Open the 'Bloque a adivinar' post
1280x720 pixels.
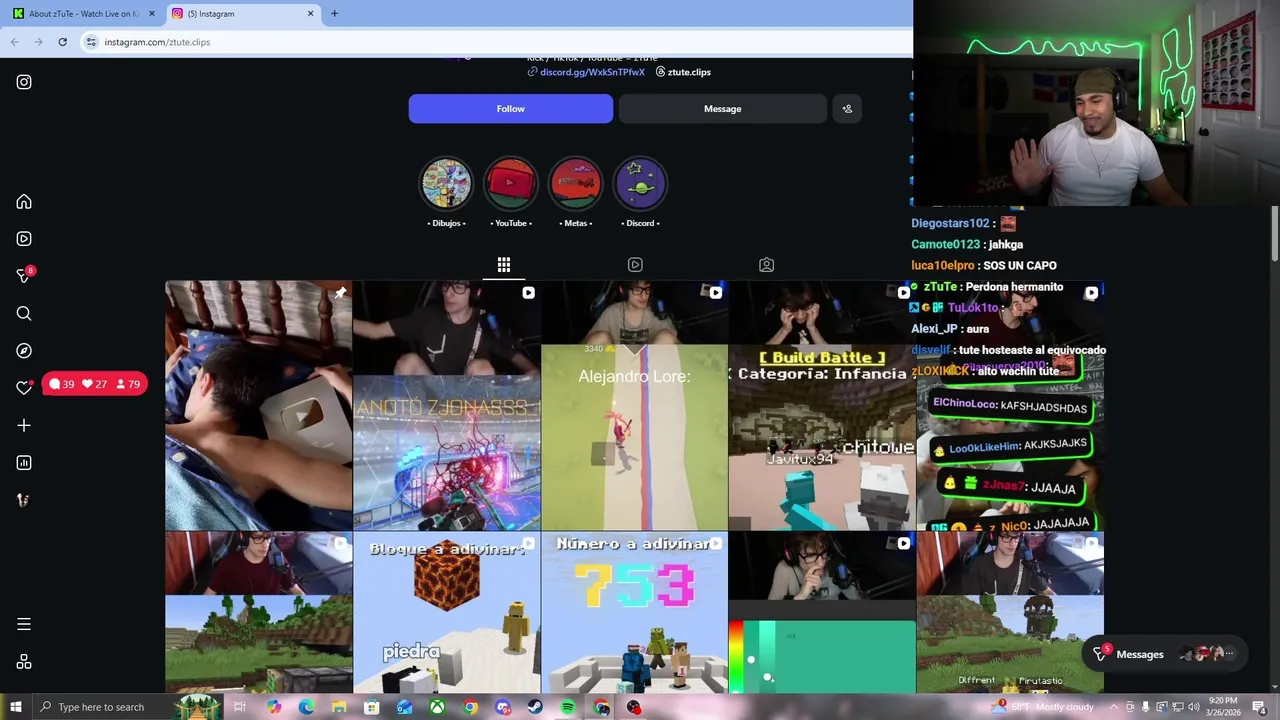tap(446, 612)
